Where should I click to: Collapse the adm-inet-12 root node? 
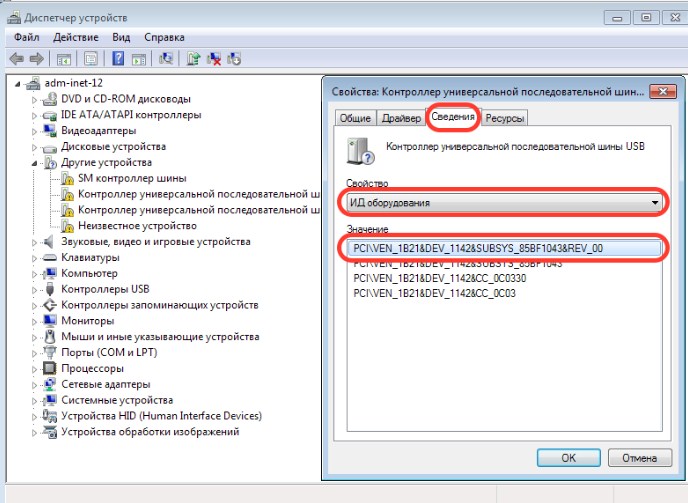17,83
